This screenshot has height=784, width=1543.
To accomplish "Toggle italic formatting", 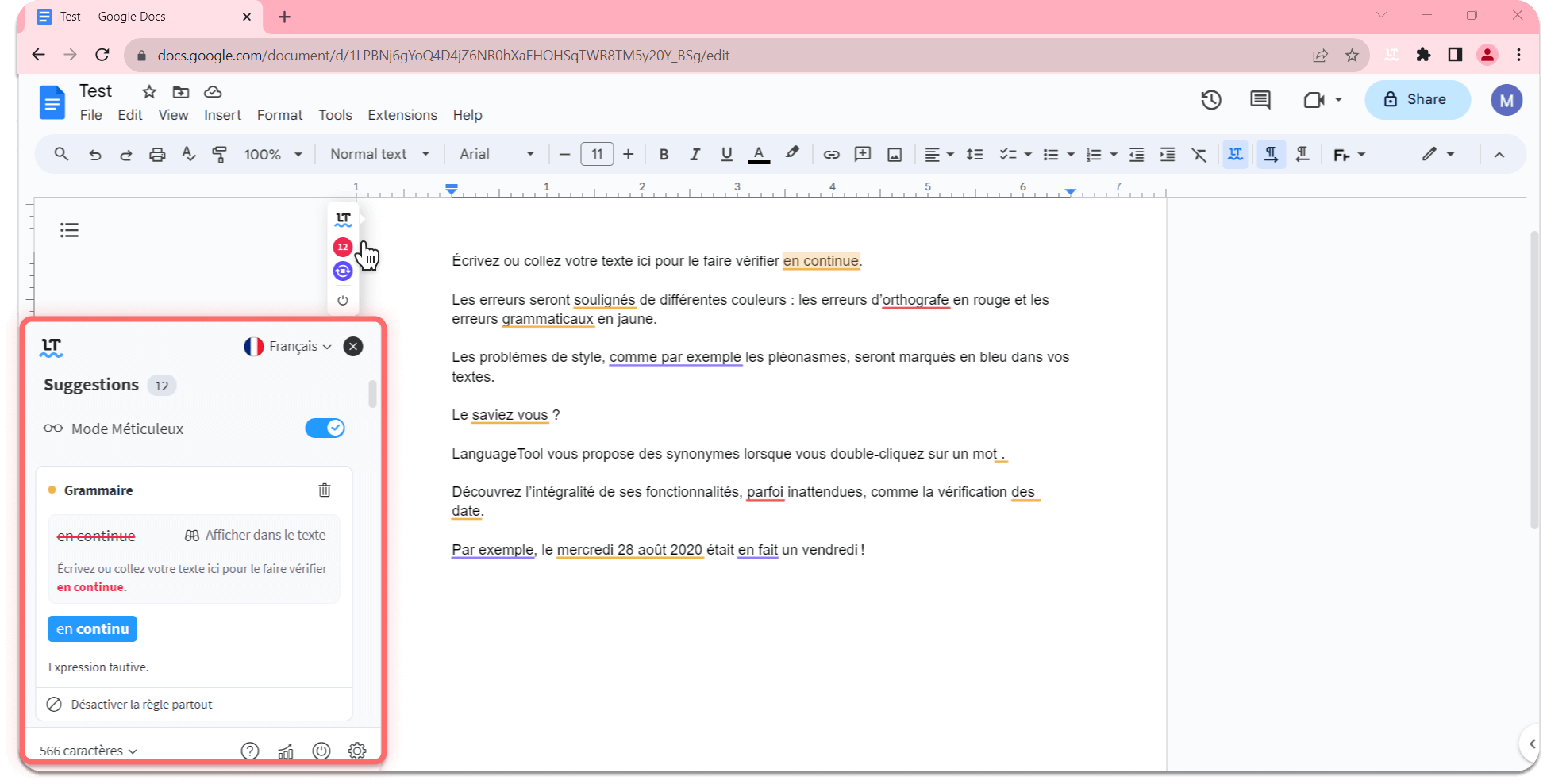I will [695, 155].
